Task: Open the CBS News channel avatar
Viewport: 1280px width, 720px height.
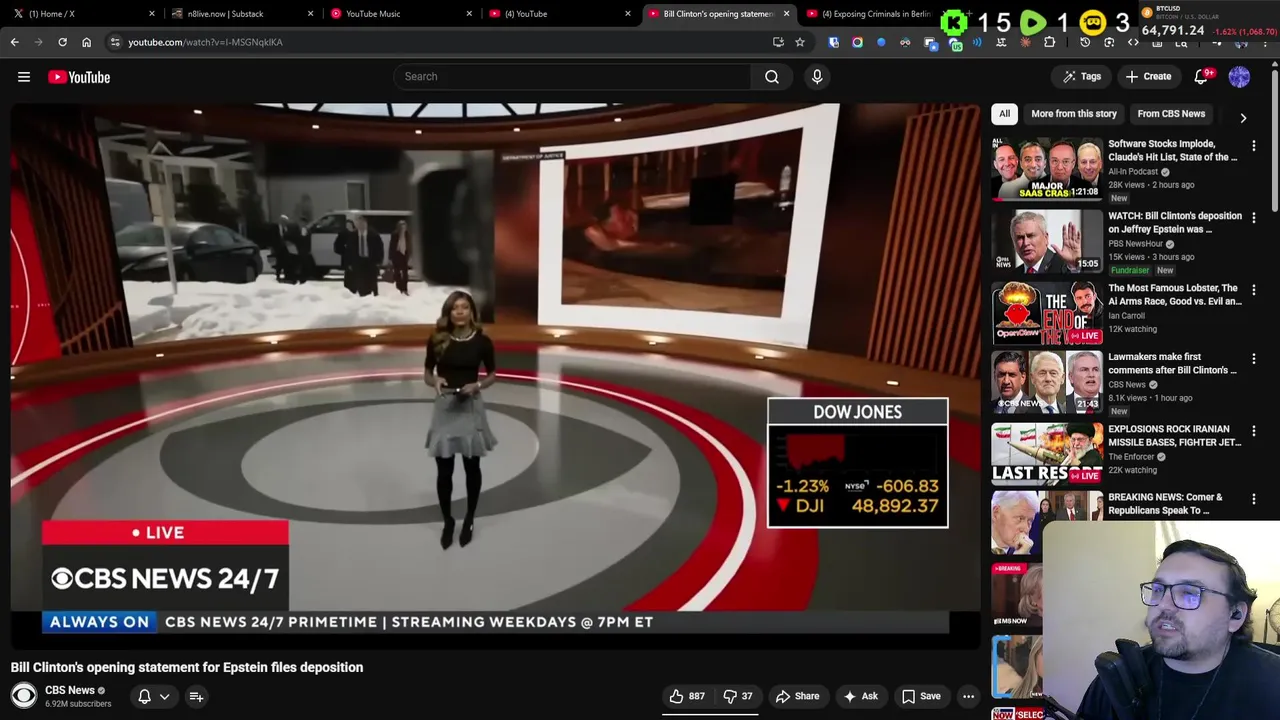Action: point(24,695)
